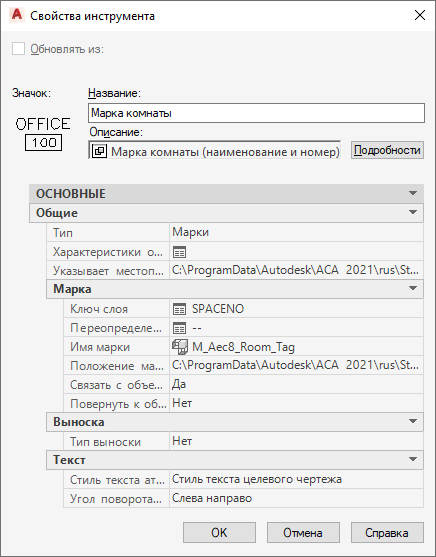The width and height of the screenshot is (436, 557).
Task: Collapse the Текст category
Action: tap(413, 459)
